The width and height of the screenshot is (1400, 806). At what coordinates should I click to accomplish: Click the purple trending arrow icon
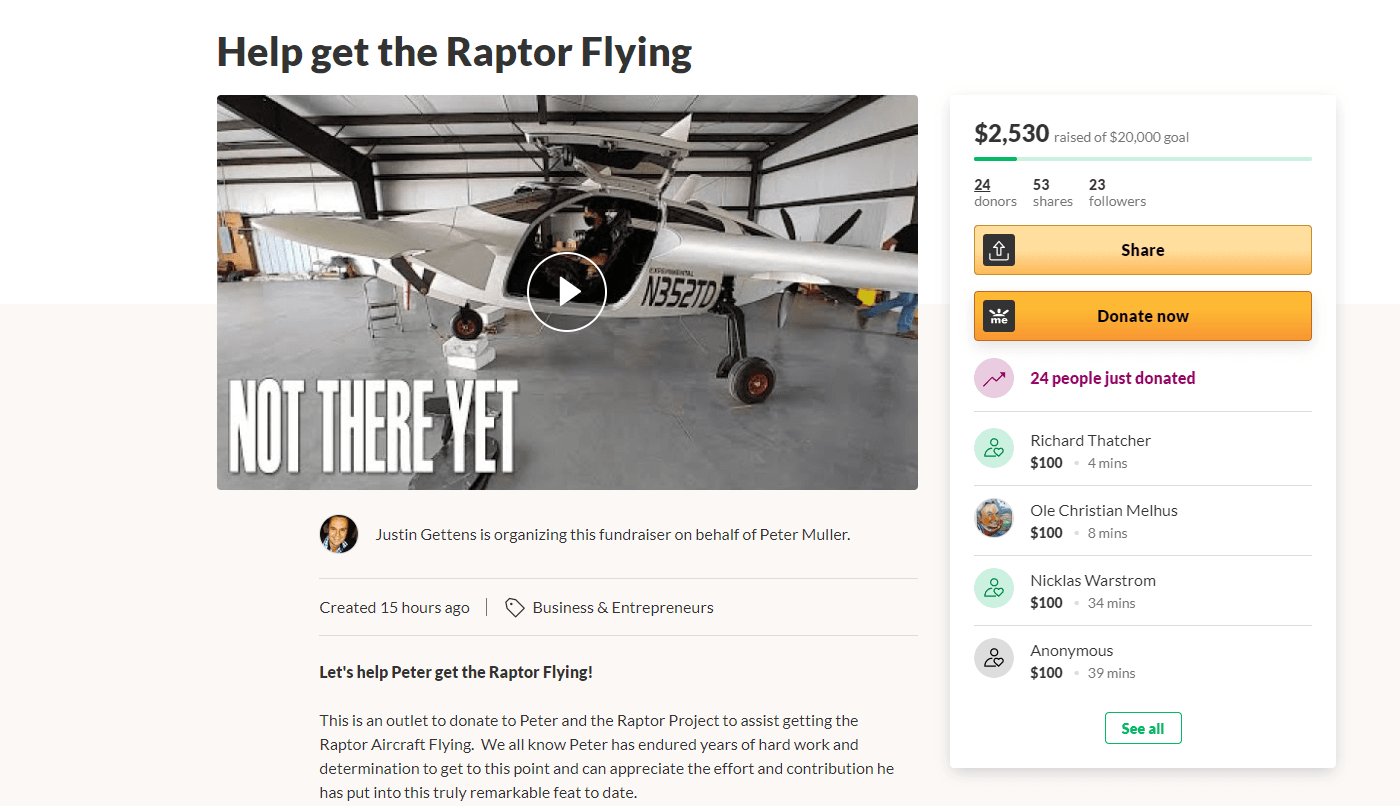[x=994, y=378]
